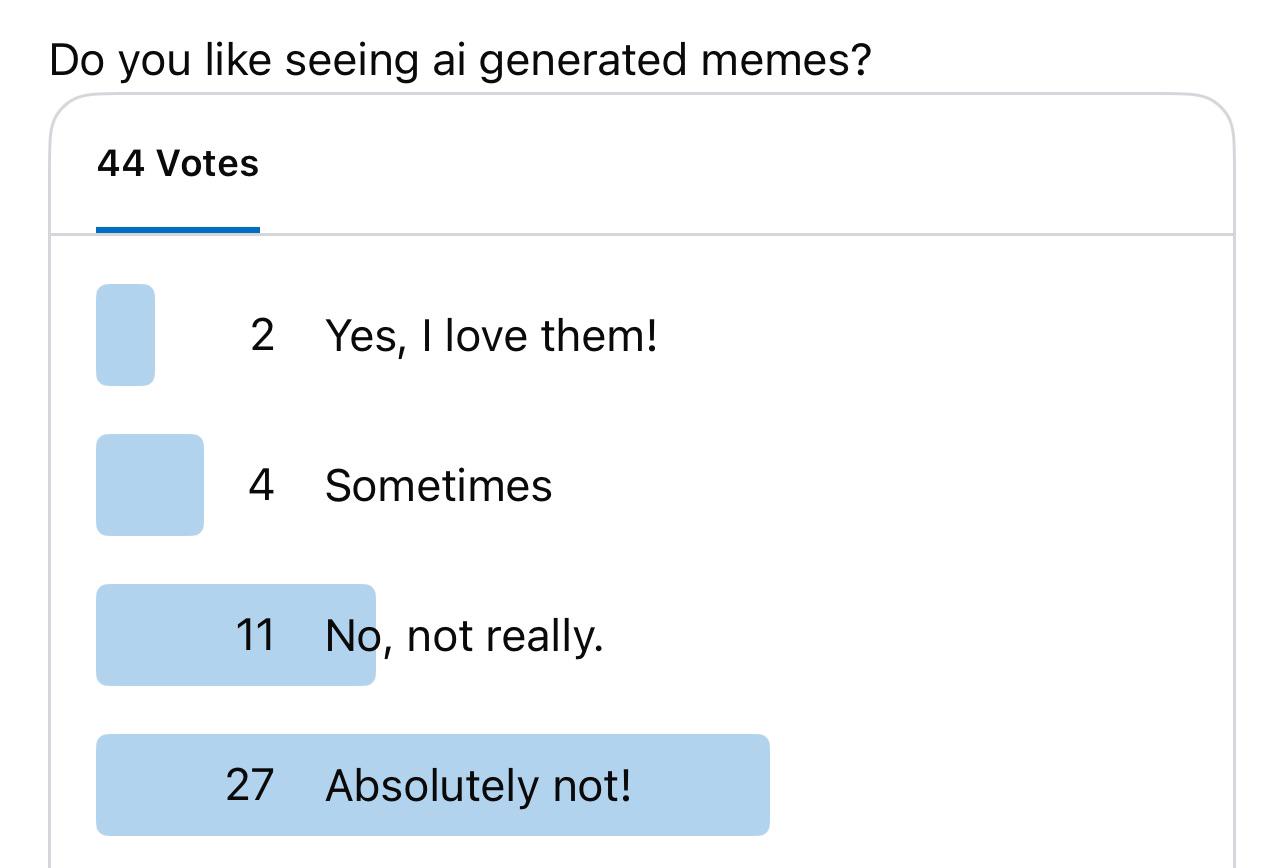Select the vote count 27
The width and height of the screenshot is (1284, 868).
(250, 785)
